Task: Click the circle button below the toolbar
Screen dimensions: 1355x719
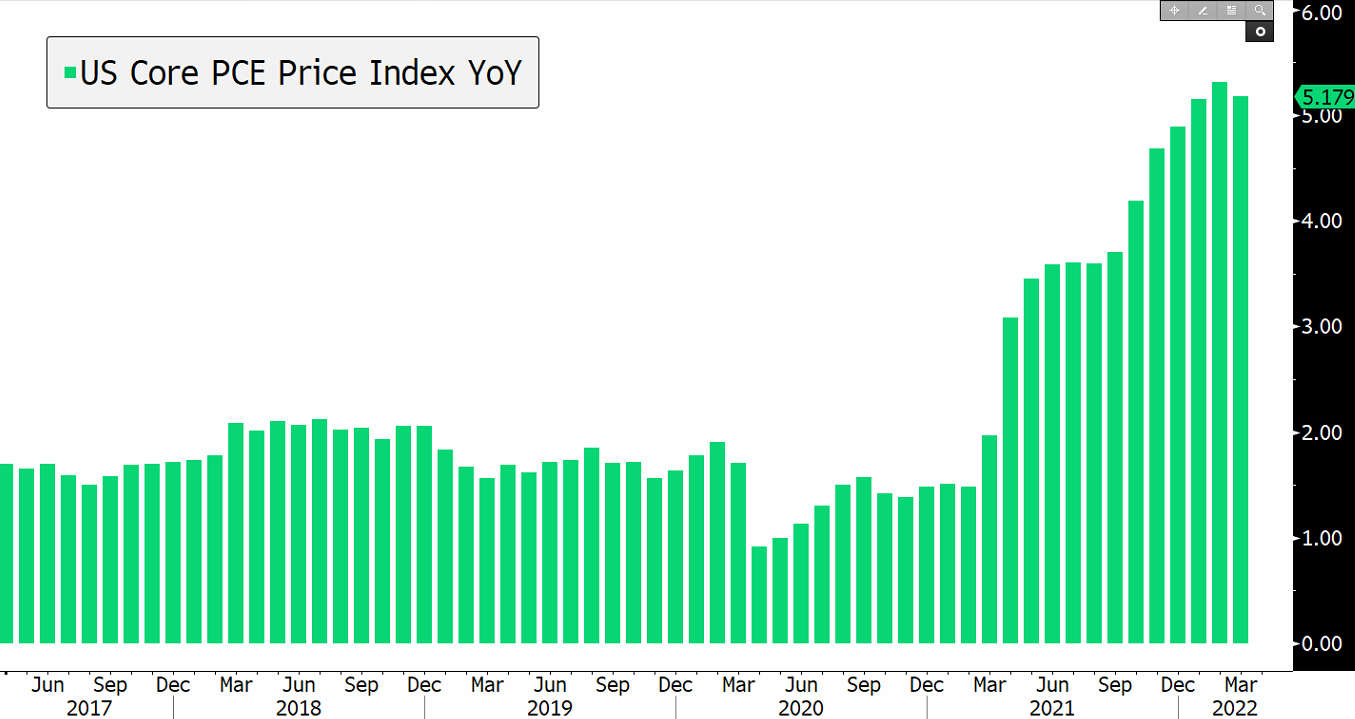Action: (x=1260, y=32)
